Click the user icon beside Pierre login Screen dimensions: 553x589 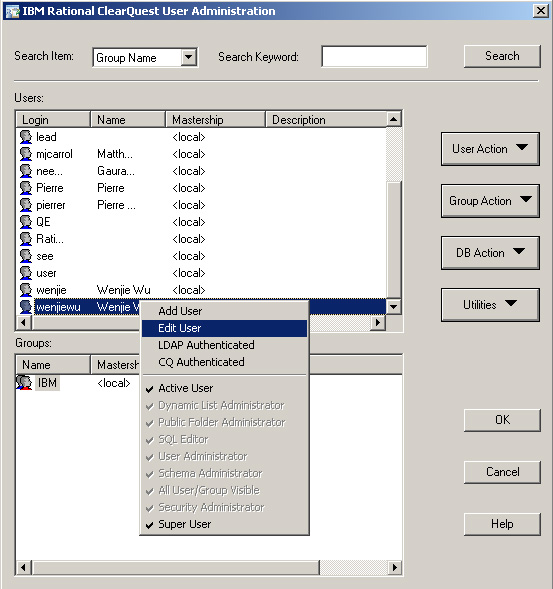coord(26,188)
